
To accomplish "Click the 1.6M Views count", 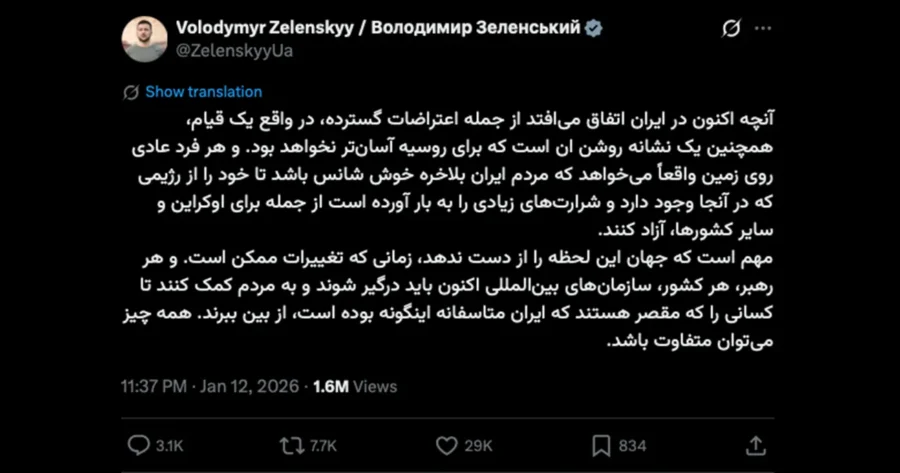I will (355, 386).
